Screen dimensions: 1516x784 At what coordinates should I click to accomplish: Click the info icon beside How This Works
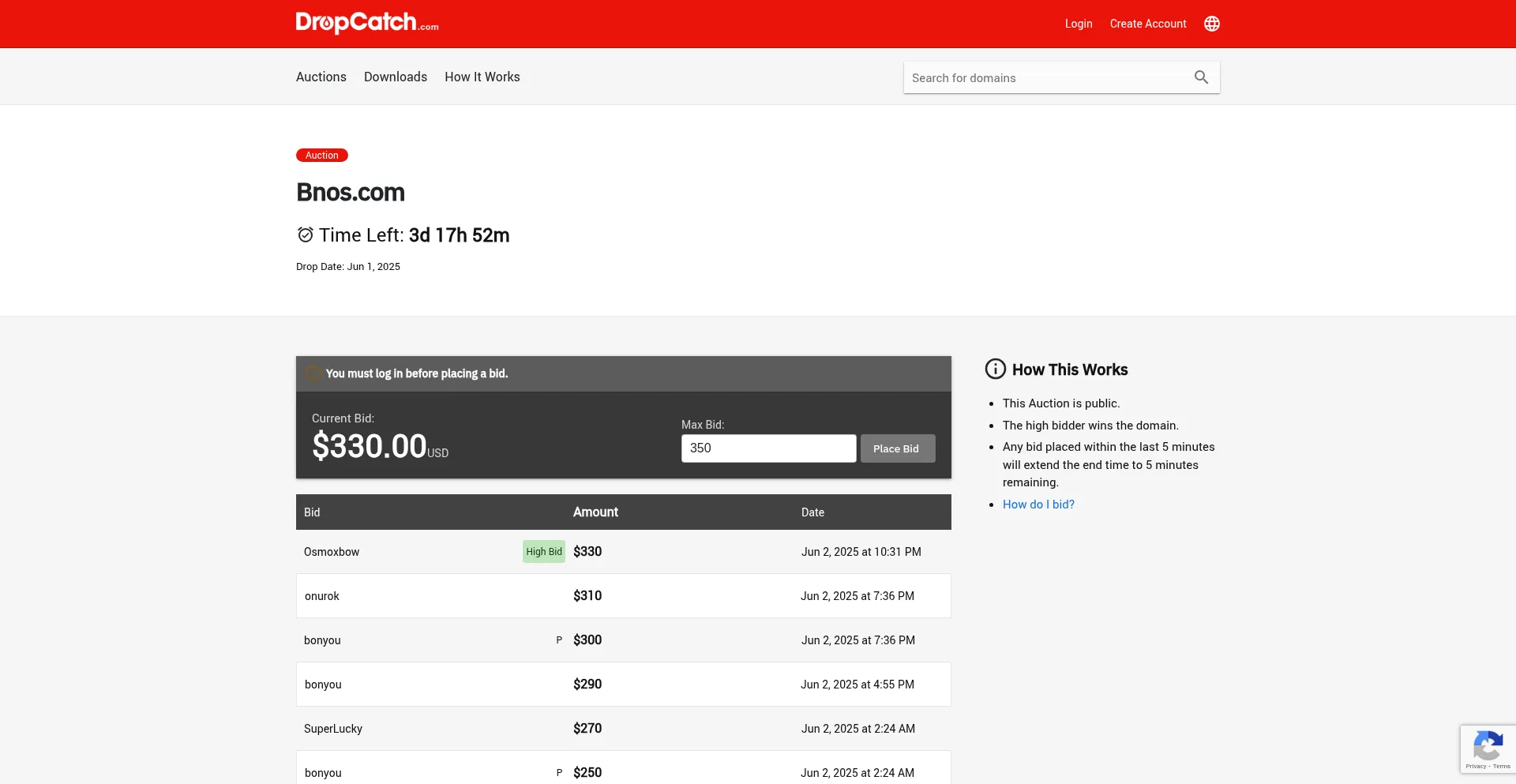click(995, 369)
